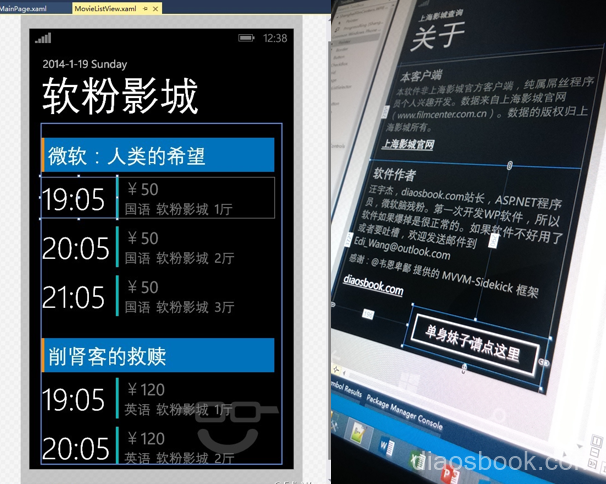Screen dimensions: 606x484
Task: Select the 21:05 showtime text
Action: 73,297
